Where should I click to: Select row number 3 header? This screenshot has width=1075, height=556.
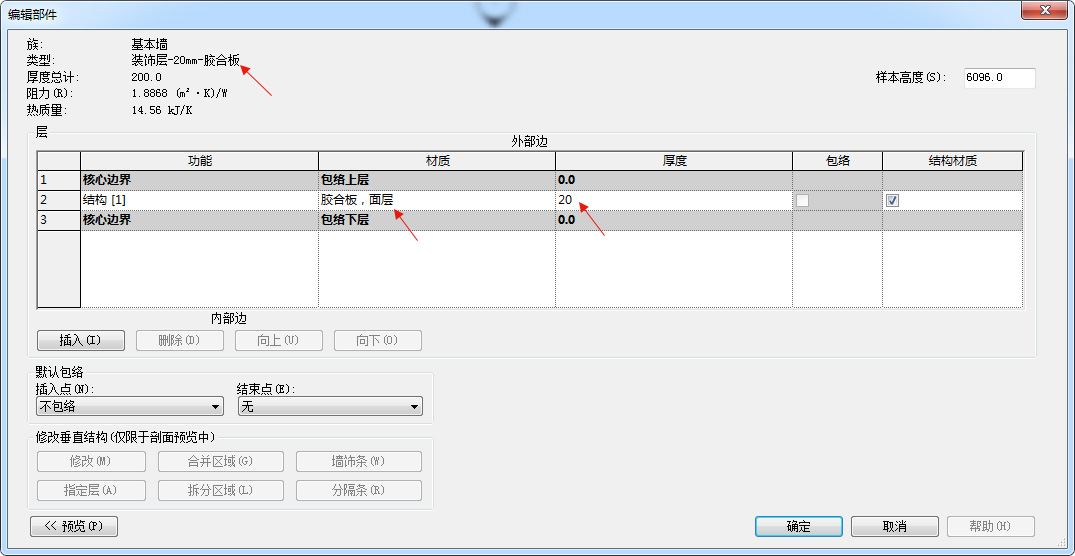(x=59, y=220)
